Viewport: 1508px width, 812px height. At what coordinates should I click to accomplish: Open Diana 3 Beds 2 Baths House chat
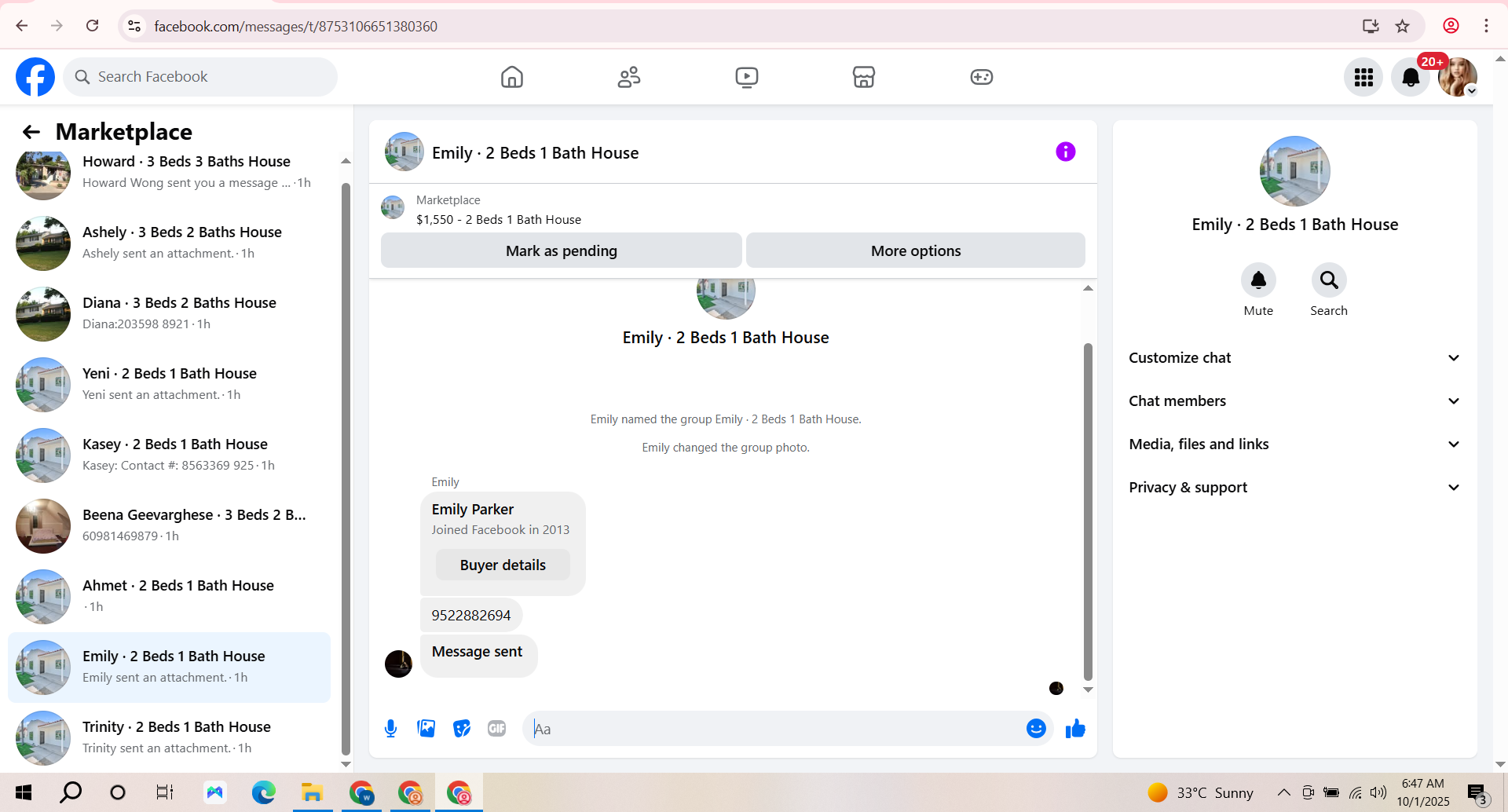pyautogui.click(x=169, y=314)
